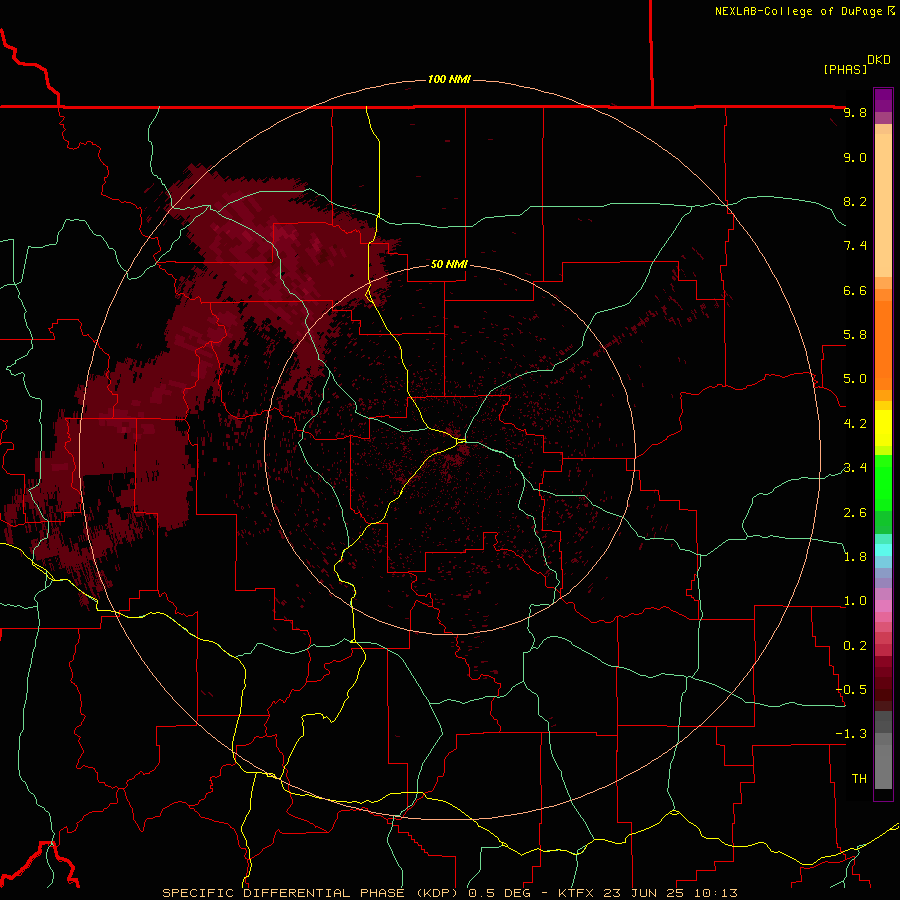This screenshot has width=900, height=900.
Task: Click the DKD [PHAS] legend title
Action: [856, 65]
